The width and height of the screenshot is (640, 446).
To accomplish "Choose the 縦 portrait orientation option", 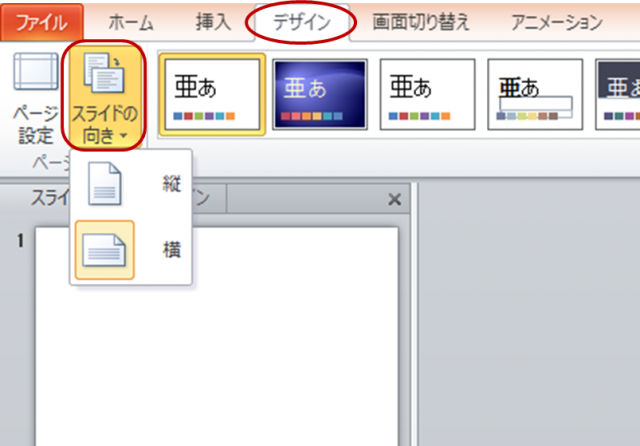I will (x=132, y=183).
